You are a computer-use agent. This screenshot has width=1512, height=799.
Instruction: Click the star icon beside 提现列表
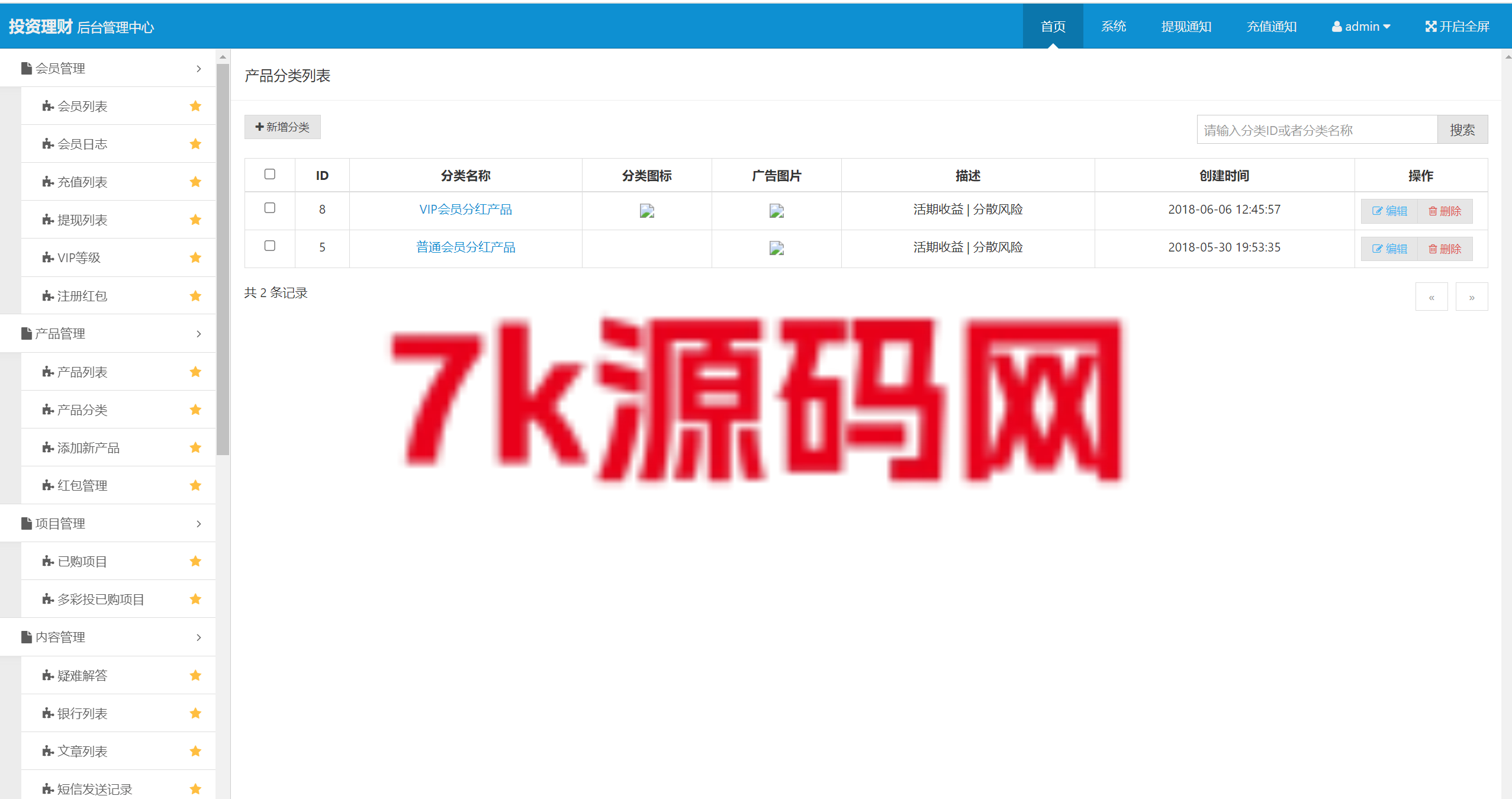point(195,220)
